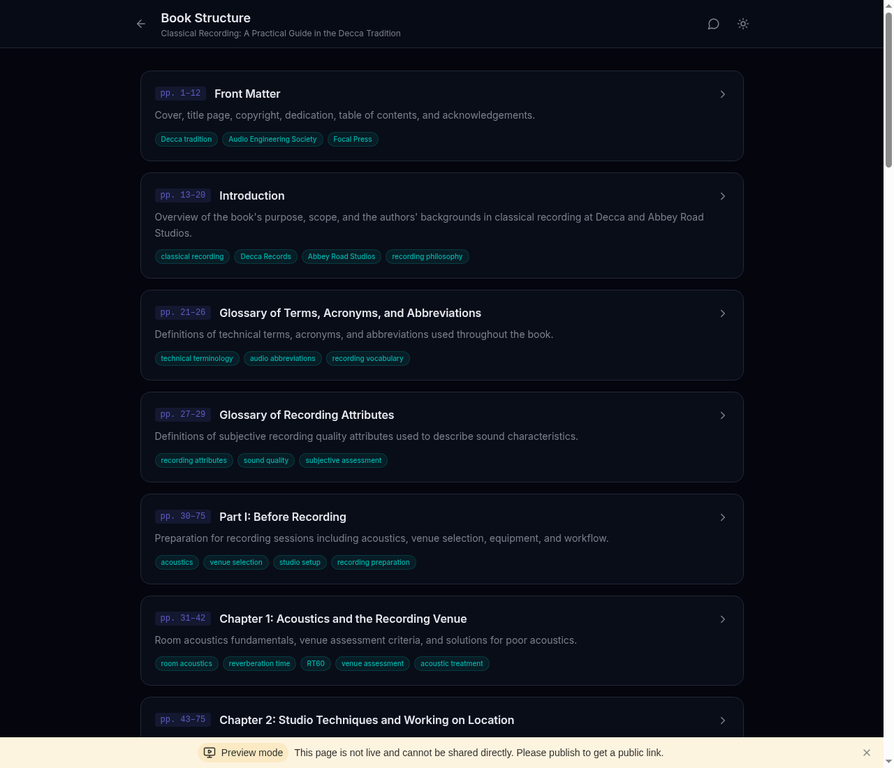Toggle light/dark theme sun icon

click(x=743, y=24)
